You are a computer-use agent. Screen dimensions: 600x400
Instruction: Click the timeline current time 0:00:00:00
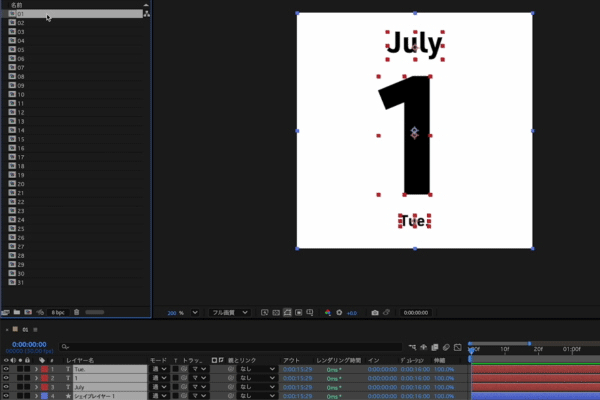click(29, 344)
